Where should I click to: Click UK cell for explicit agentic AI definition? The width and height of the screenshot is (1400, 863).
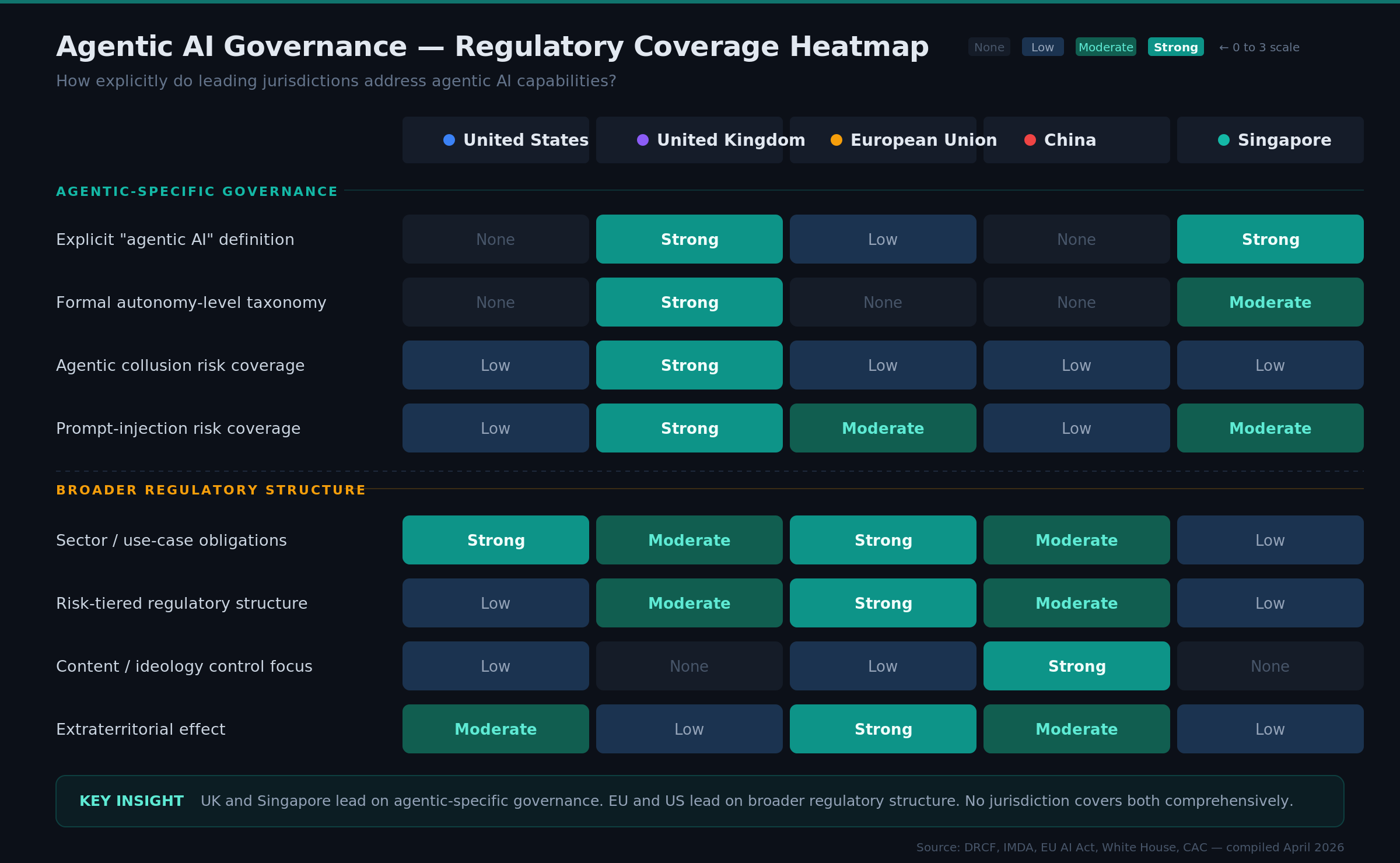pyautogui.click(x=689, y=239)
